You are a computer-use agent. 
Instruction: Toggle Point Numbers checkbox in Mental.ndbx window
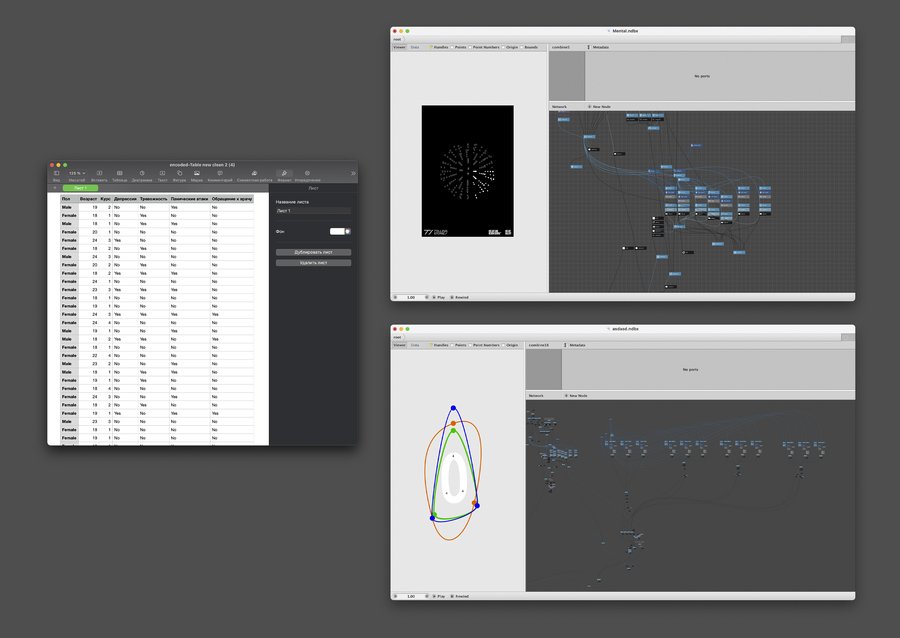tap(470, 47)
